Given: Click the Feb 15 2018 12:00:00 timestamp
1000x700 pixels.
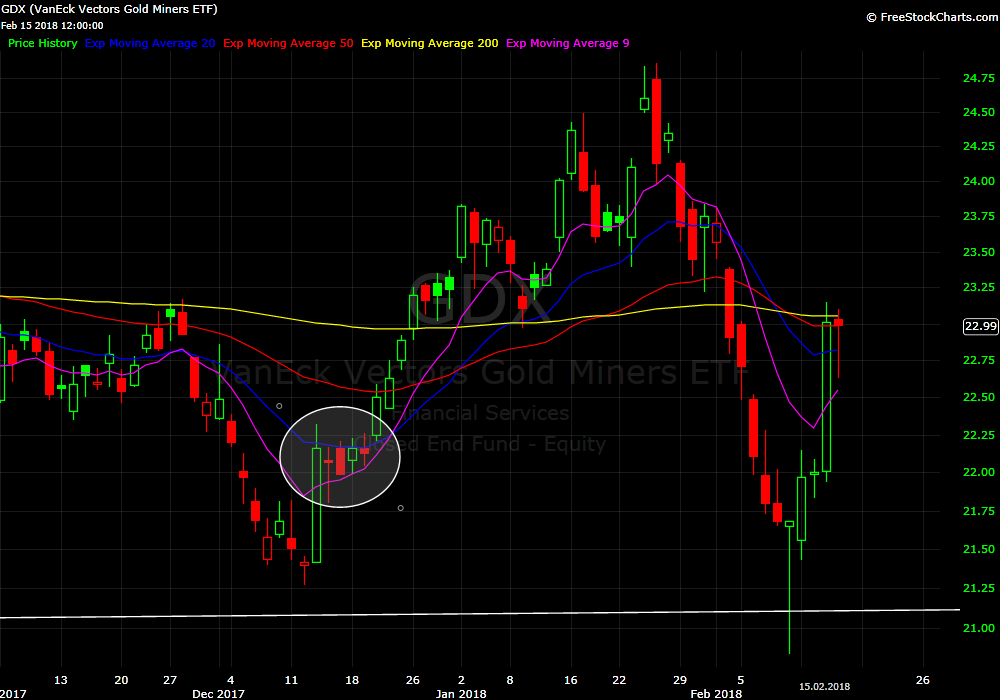Looking at the screenshot, I should 52,26.
